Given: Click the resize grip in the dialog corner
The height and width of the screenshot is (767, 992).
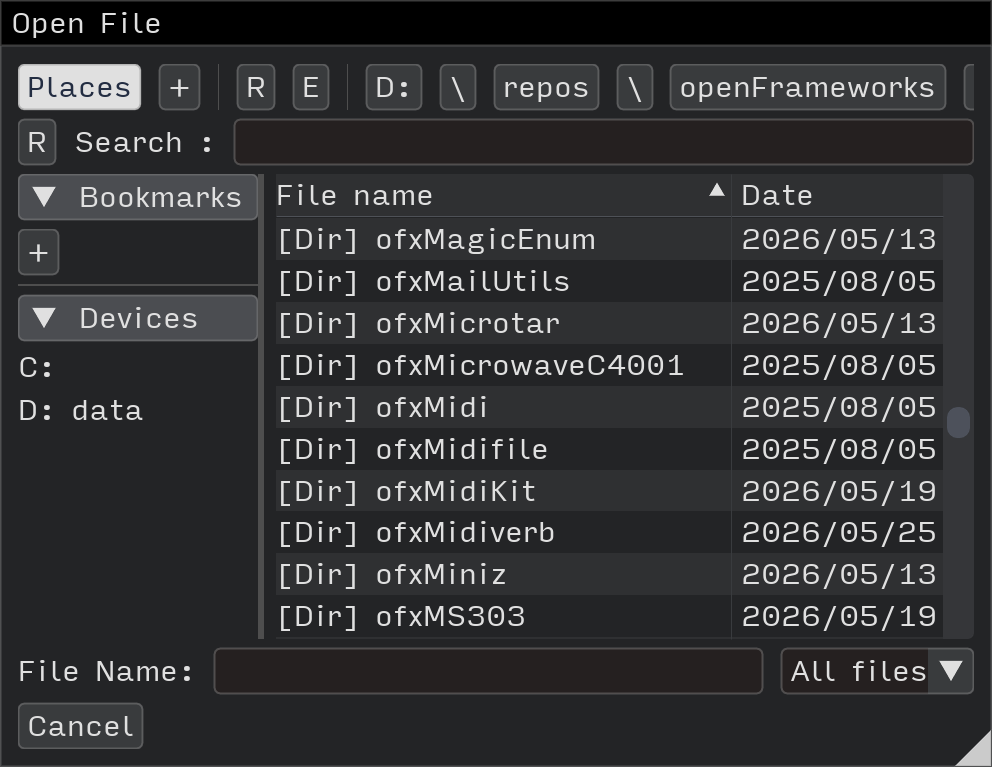Looking at the screenshot, I should coord(977,752).
